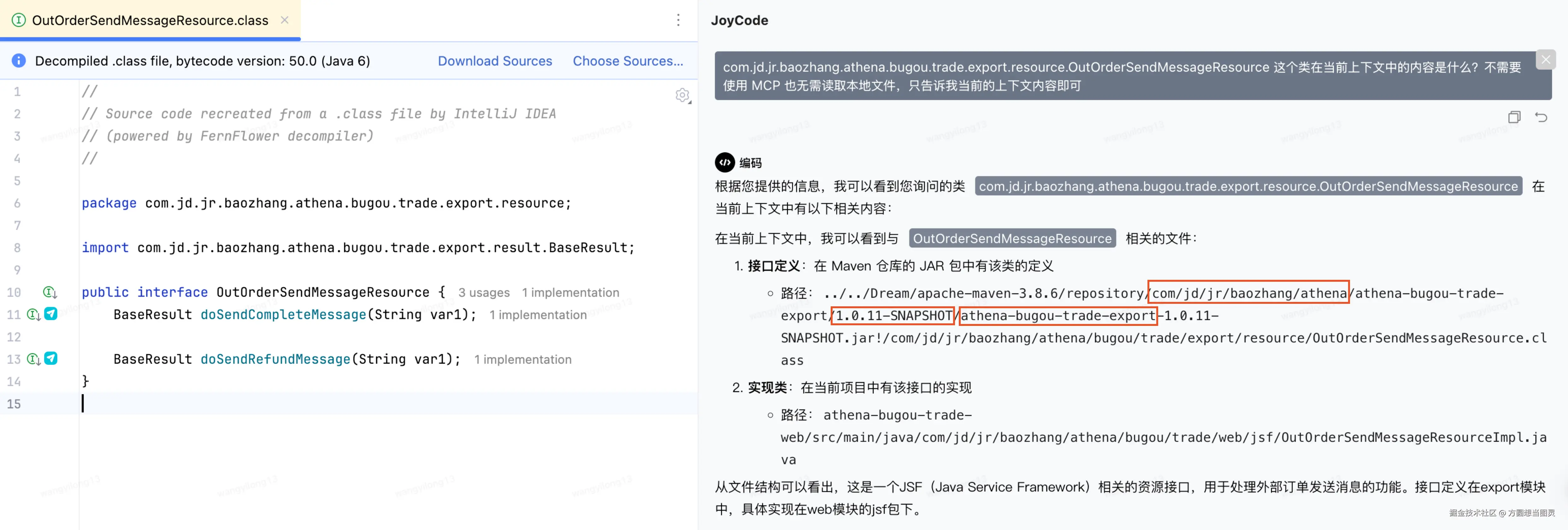Open reader mode settings gear icon
The width and height of the screenshot is (1568, 530).
point(682,96)
